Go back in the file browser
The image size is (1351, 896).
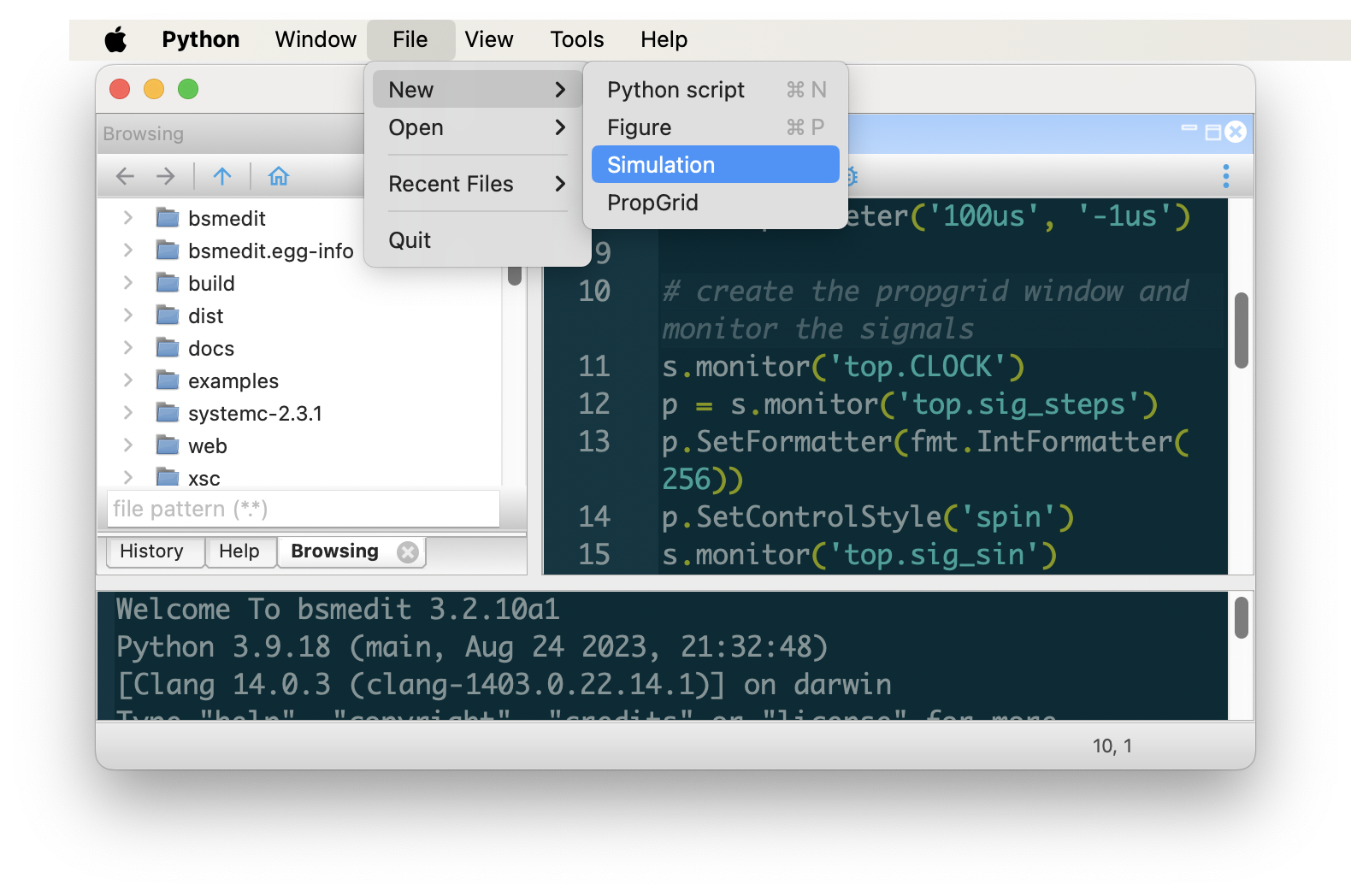(x=125, y=176)
